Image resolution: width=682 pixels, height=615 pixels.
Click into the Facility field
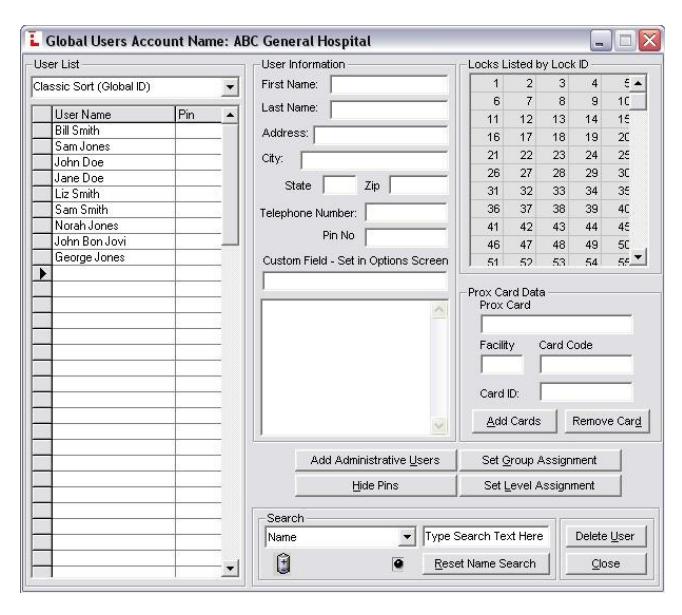click(502, 364)
